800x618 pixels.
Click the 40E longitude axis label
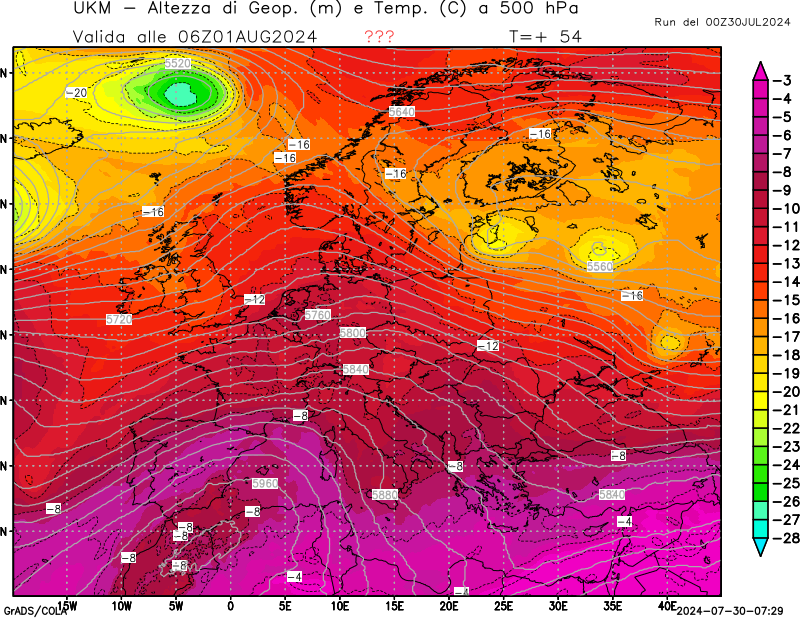(x=667, y=605)
